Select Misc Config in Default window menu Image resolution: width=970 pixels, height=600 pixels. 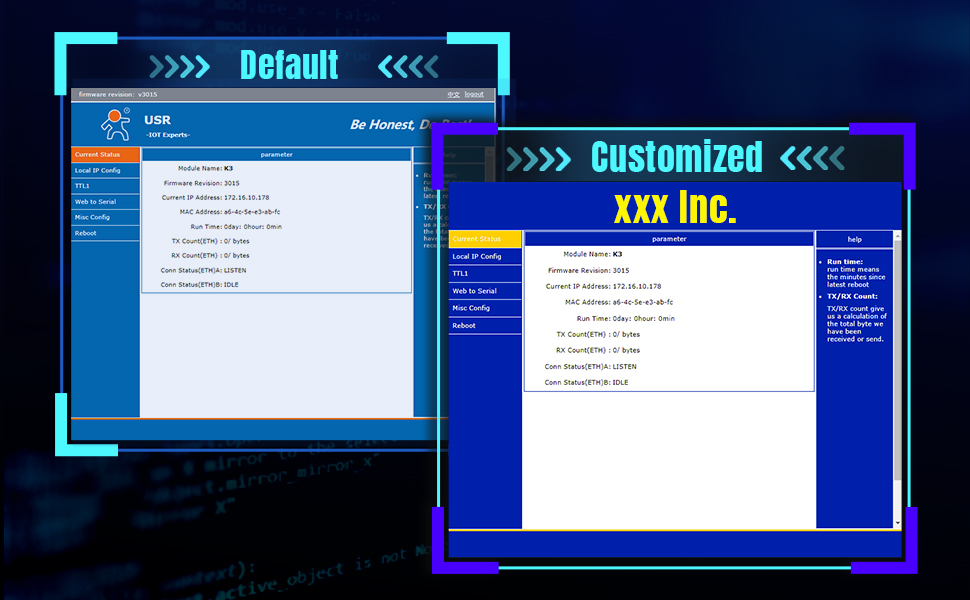[x=105, y=217]
